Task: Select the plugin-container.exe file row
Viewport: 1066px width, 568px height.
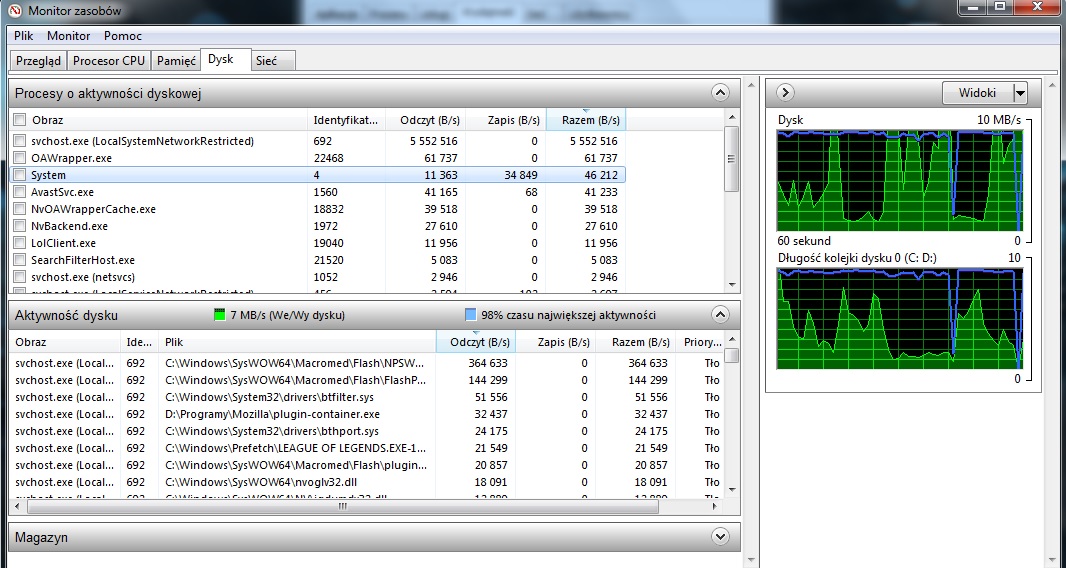Action: pyautogui.click(x=366, y=414)
